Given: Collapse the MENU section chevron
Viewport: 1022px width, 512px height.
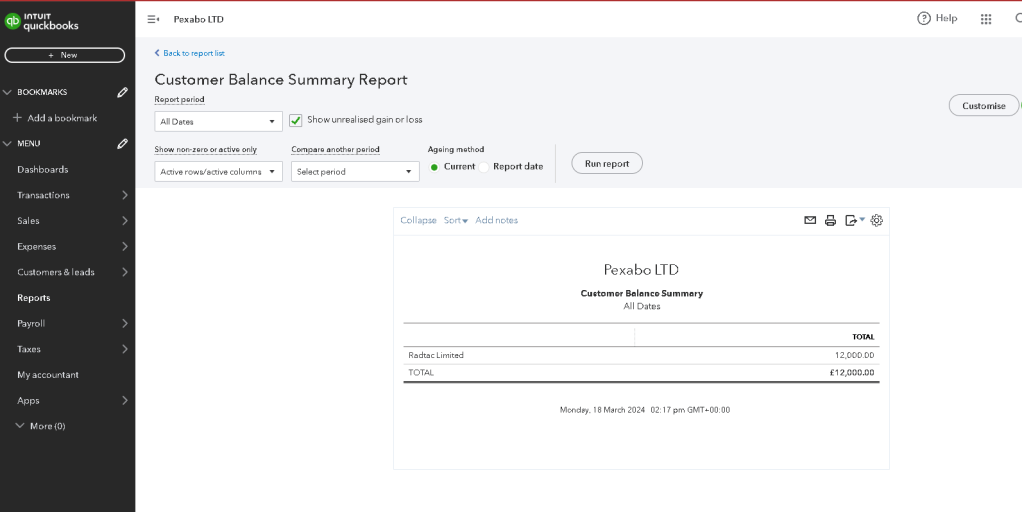Looking at the screenshot, I should point(7,143).
